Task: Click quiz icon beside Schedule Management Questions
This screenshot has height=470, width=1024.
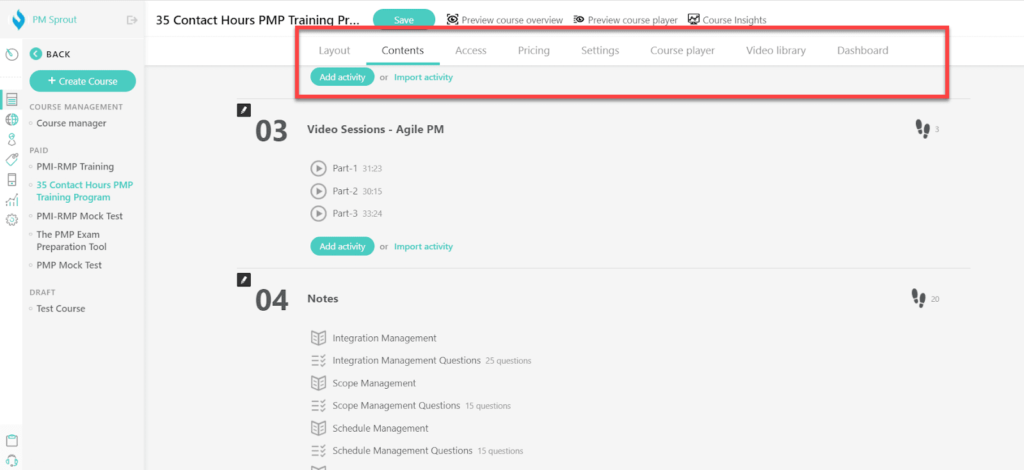Action: point(318,450)
